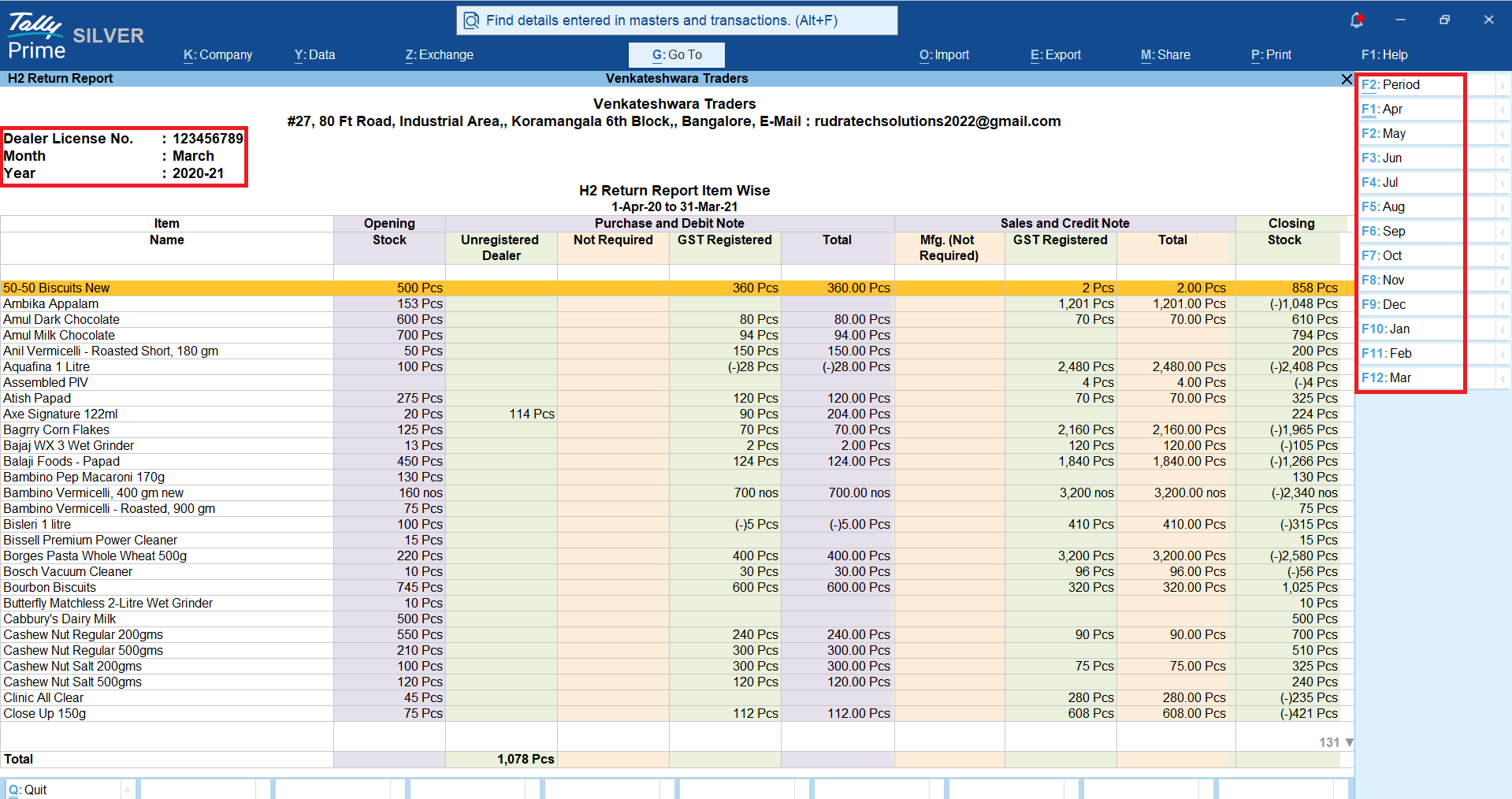Select the Cabbury's Dairy Milk item
This screenshot has height=799, width=1512.
(60, 619)
